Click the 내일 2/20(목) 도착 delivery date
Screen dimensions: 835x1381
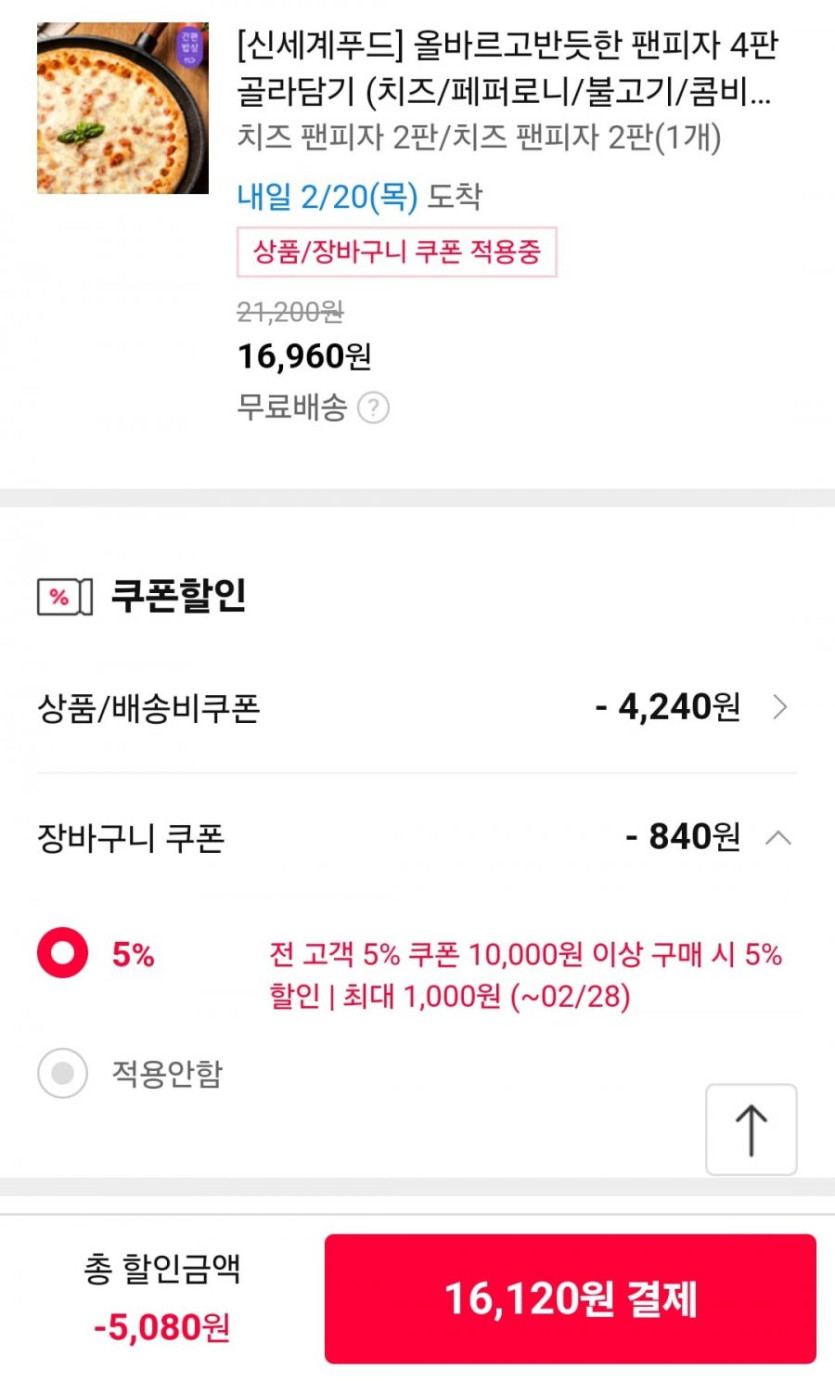point(359,197)
